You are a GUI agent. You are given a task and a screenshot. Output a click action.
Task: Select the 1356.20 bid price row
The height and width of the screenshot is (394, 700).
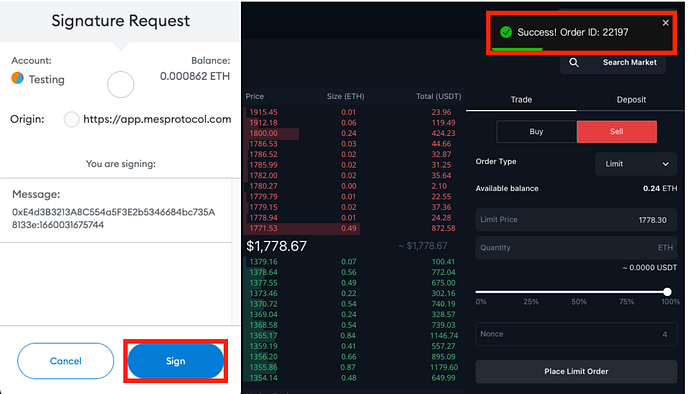[x=354, y=357]
